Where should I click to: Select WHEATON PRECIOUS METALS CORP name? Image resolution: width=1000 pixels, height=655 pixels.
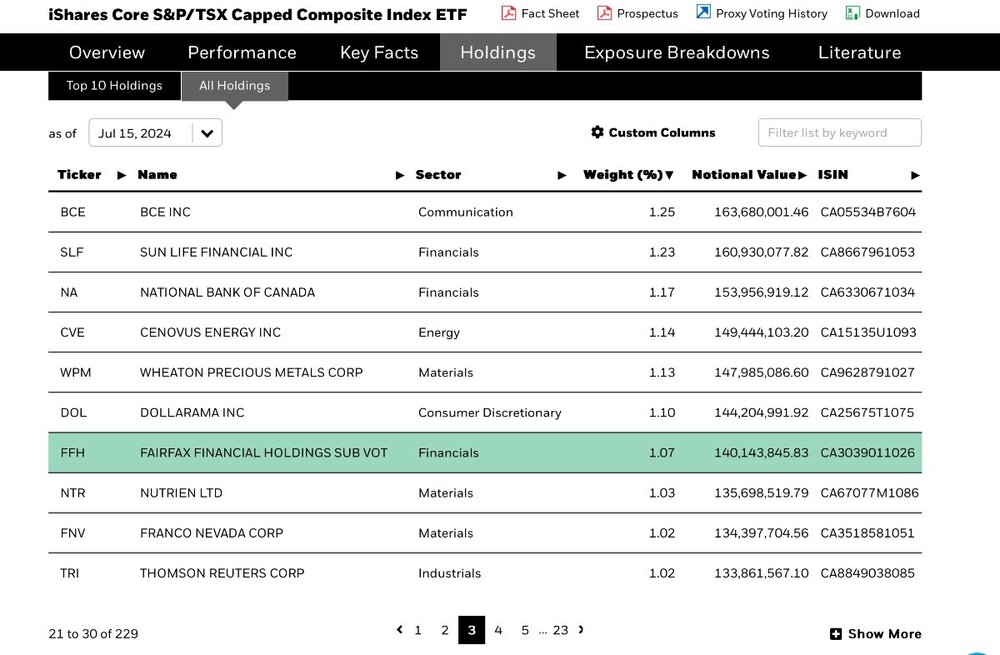[x=251, y=373]
